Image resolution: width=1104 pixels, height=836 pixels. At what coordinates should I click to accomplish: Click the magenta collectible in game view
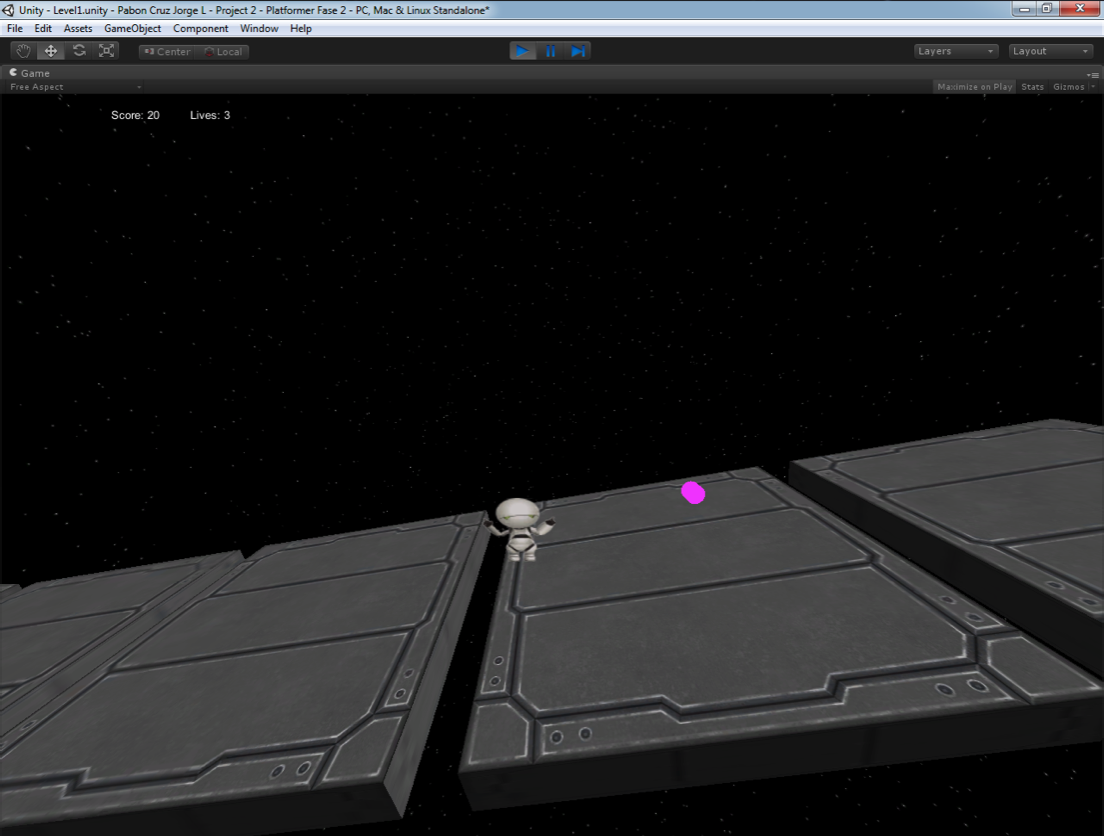tap(693, 492)
